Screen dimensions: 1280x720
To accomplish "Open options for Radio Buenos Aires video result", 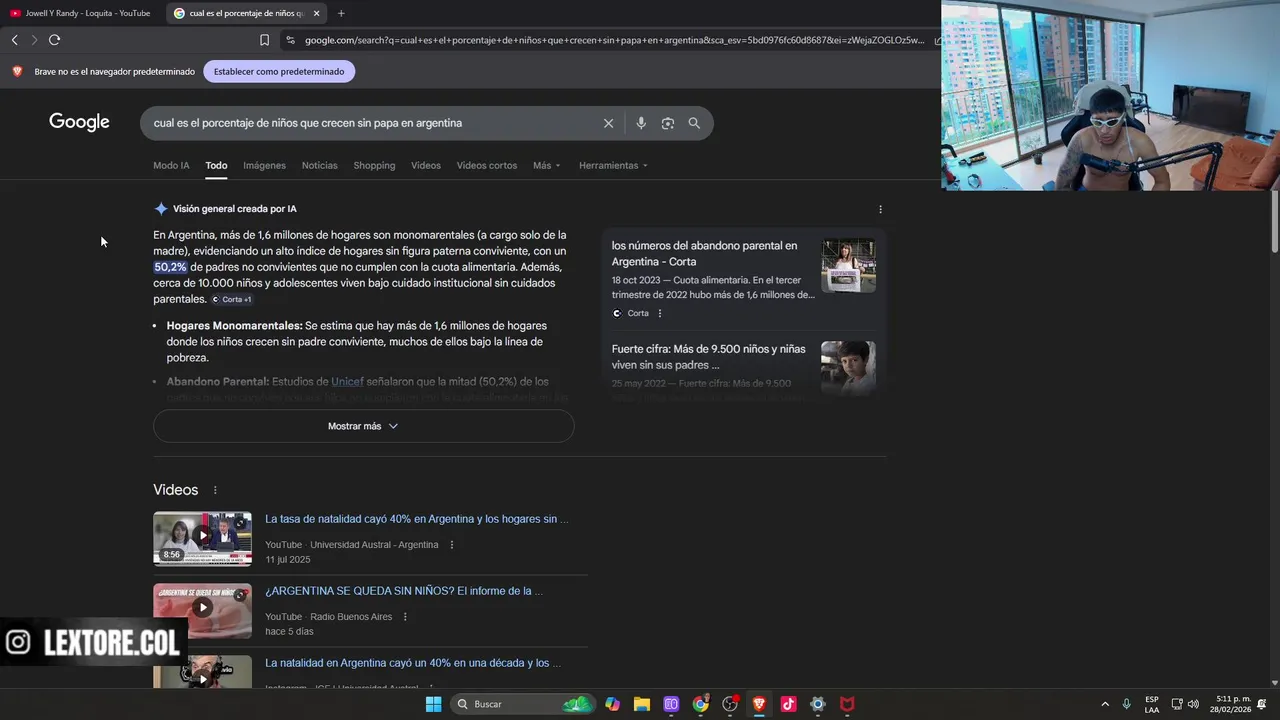I will click(x=405, y=617).
